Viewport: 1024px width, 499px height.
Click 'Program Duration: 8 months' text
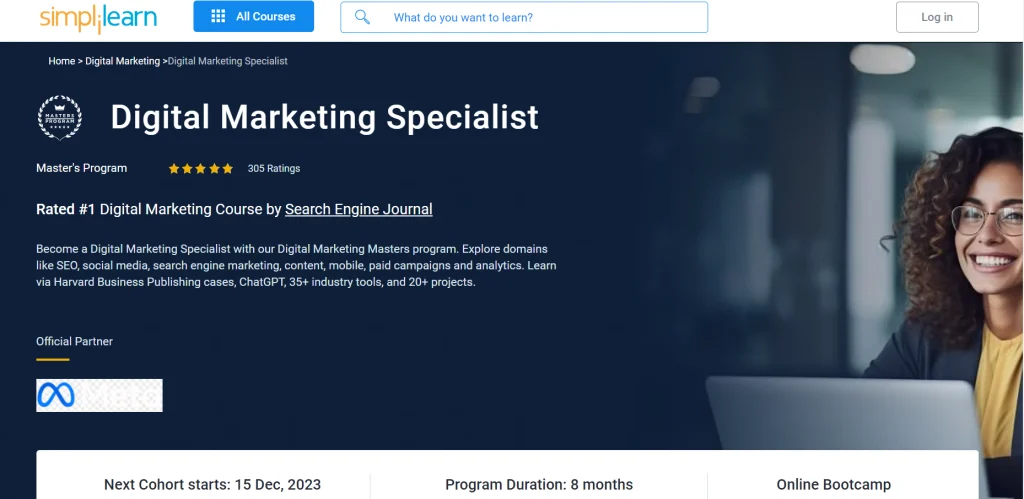(539, 485)
